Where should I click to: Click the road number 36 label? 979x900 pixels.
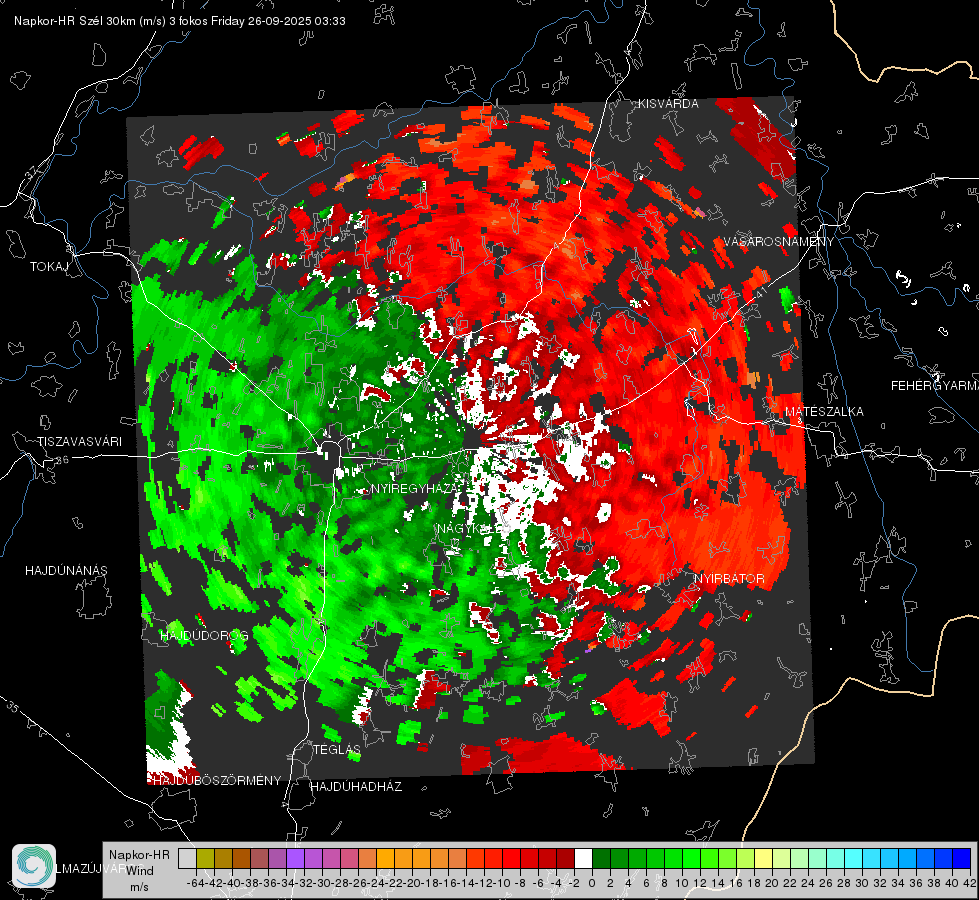pos(62,460)
